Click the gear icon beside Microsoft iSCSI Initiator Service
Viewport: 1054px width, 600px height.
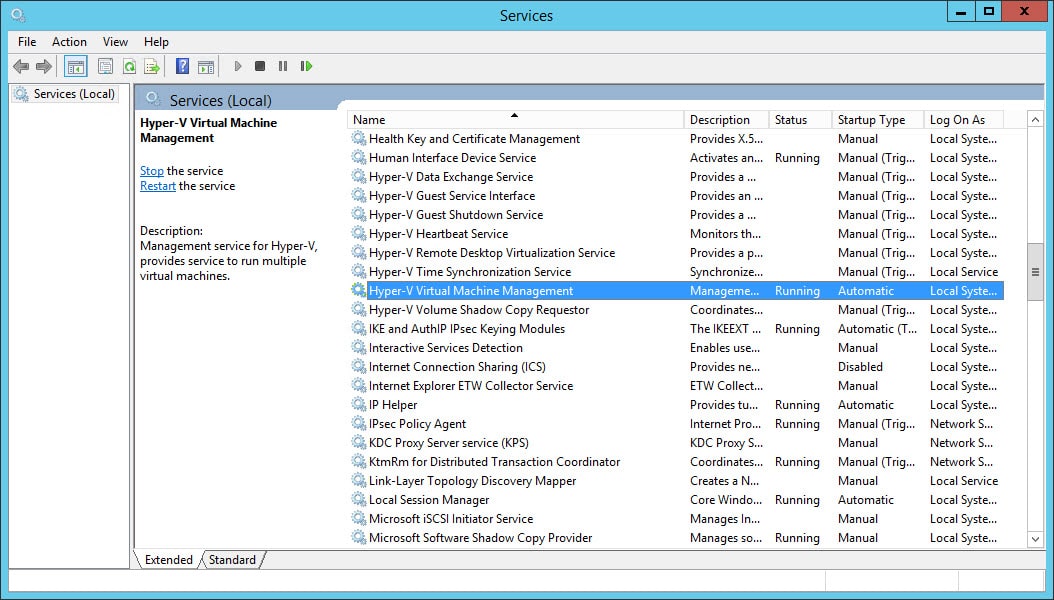359,519
